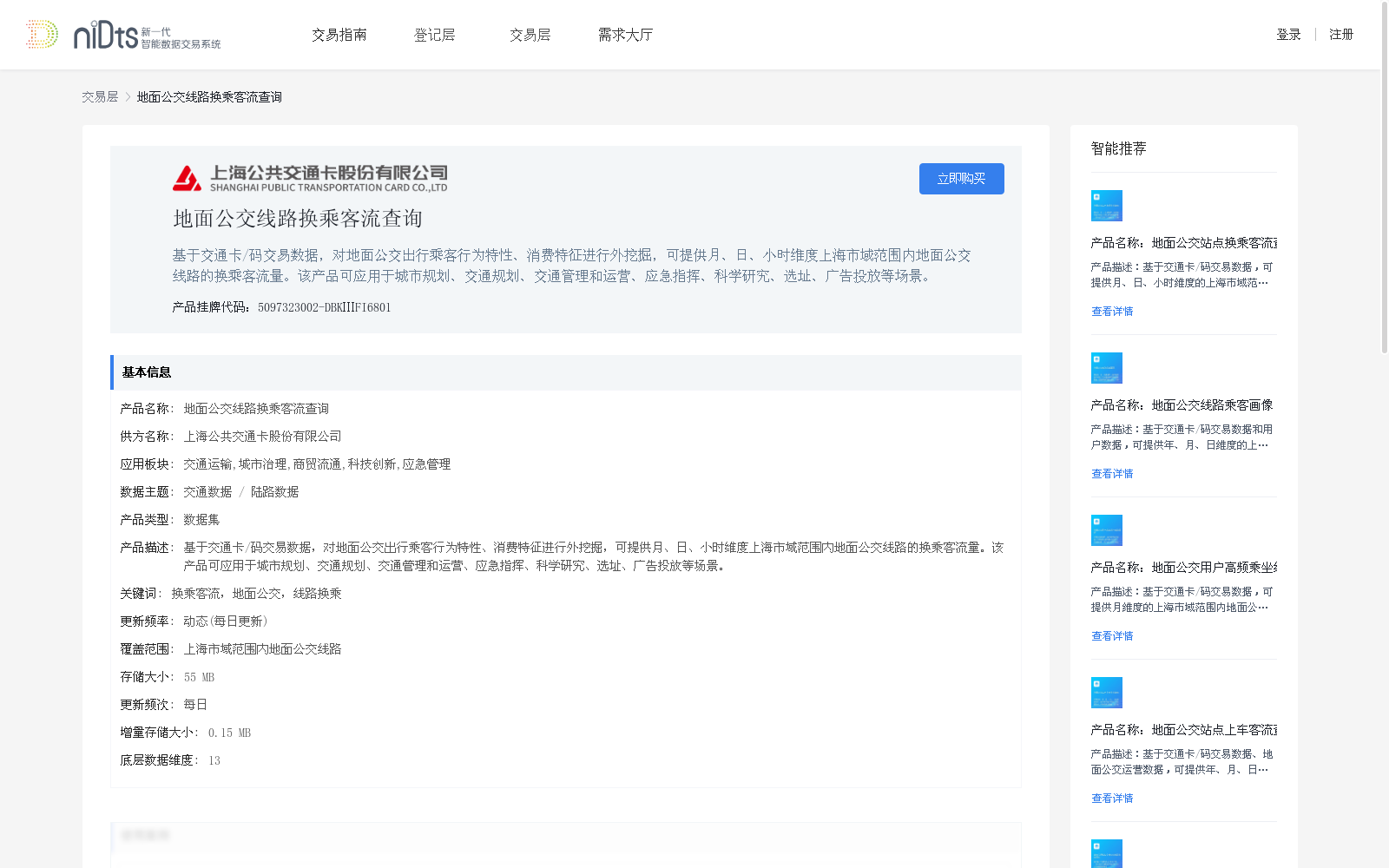
Task: Open the 登记层 menu
Action: click(435, 35)
